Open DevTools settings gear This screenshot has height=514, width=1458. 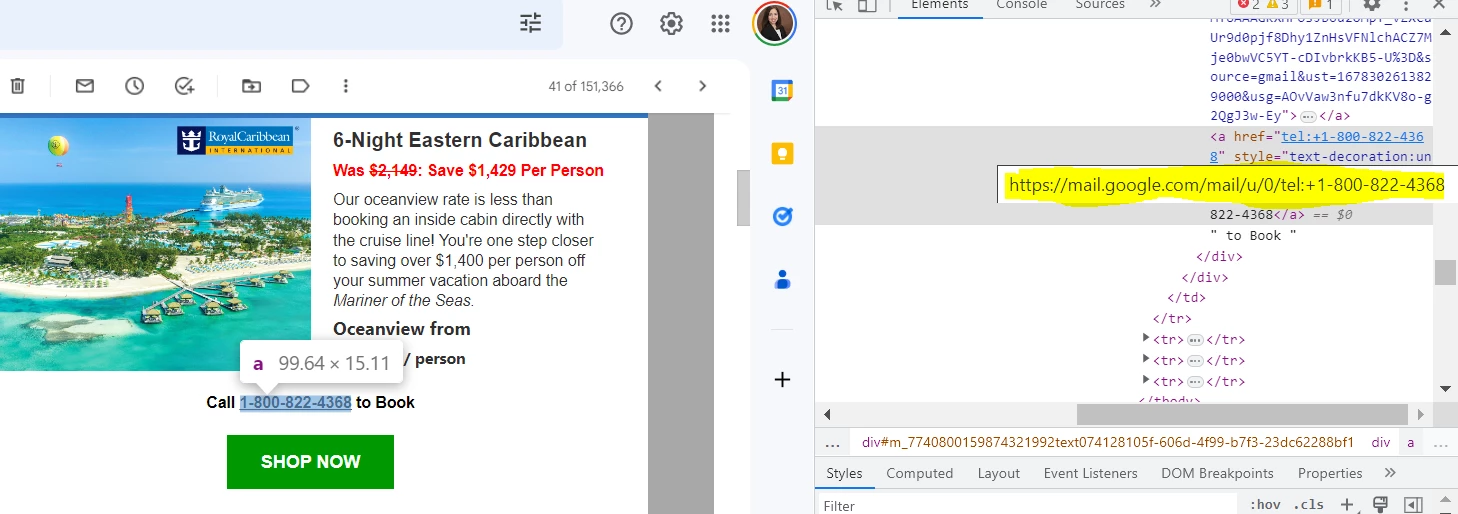[1372, 5]
